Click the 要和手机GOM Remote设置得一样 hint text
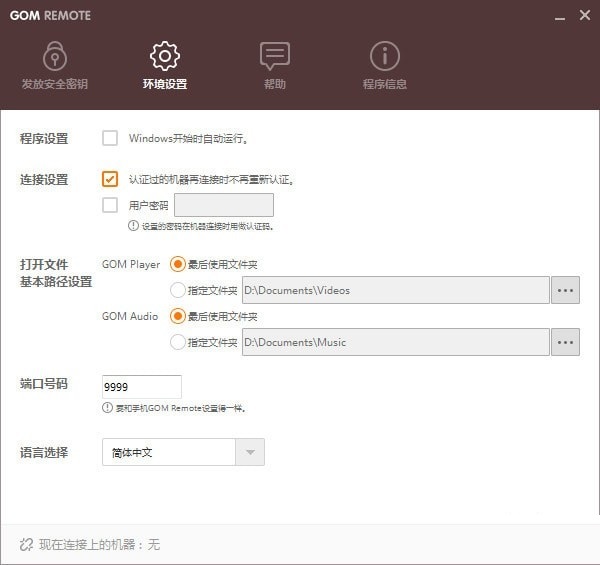Screen dimensions: 600x565 pos(181,408)
